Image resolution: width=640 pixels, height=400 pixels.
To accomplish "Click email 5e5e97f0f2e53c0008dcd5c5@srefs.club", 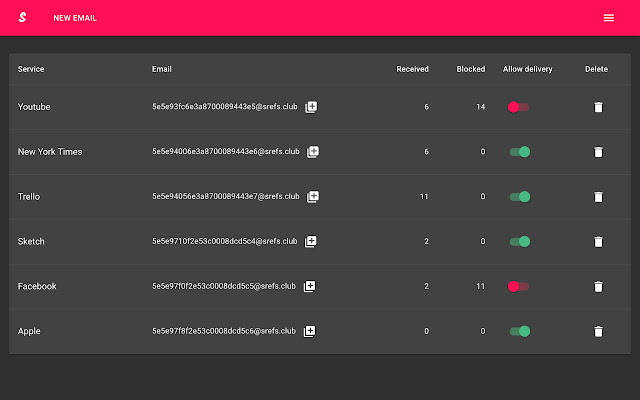I will pos(224,286).
